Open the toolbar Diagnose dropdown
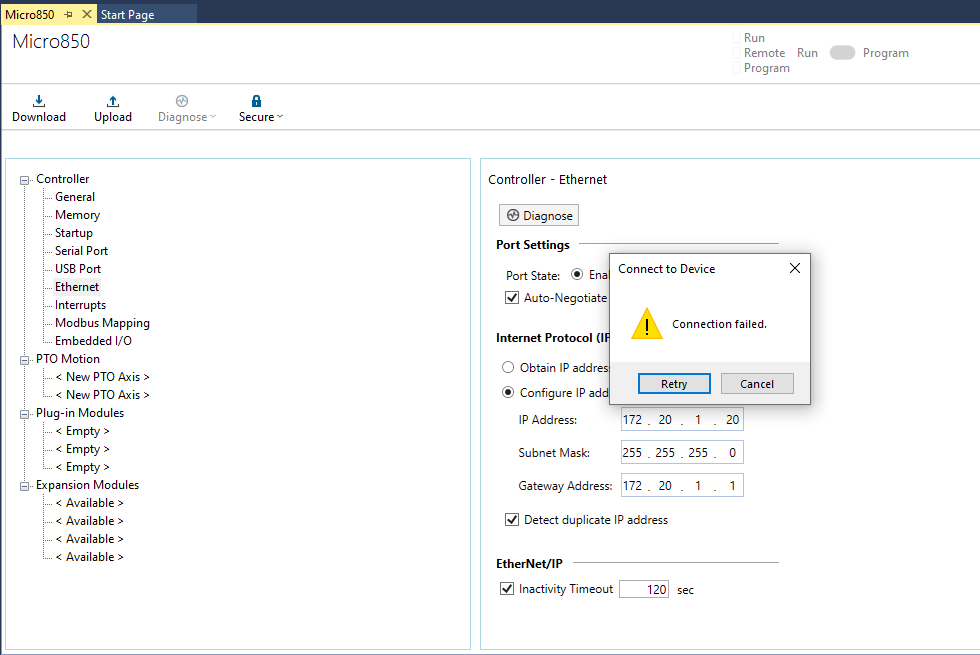980x655 pixels. point(186,109)
